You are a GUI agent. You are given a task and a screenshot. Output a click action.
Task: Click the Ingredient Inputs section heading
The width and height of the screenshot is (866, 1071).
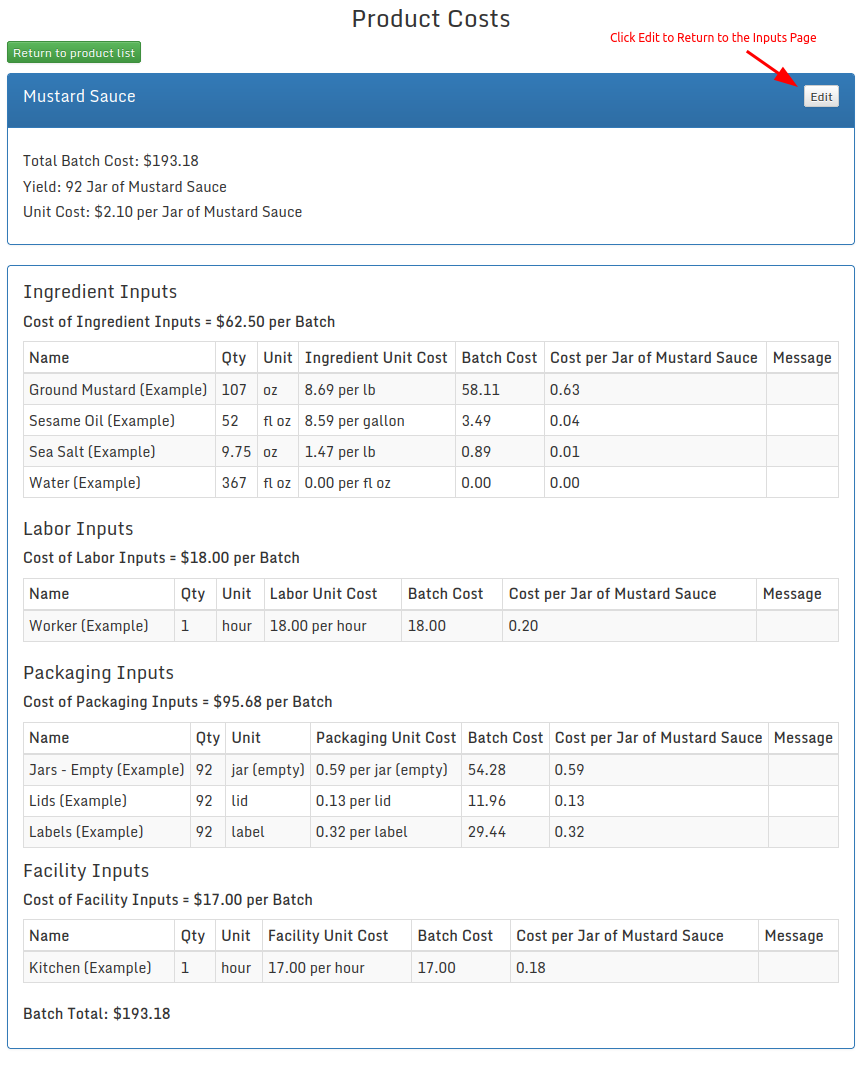click(100, 292)
